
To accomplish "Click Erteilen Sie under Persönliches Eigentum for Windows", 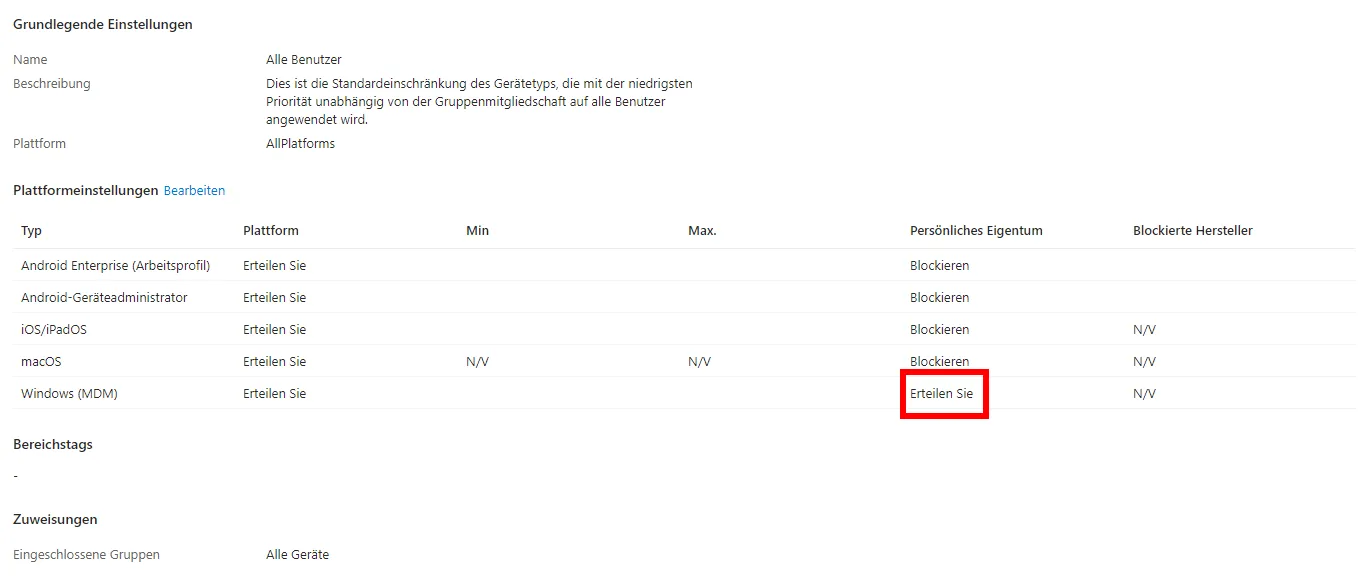I will pos(941,394).
